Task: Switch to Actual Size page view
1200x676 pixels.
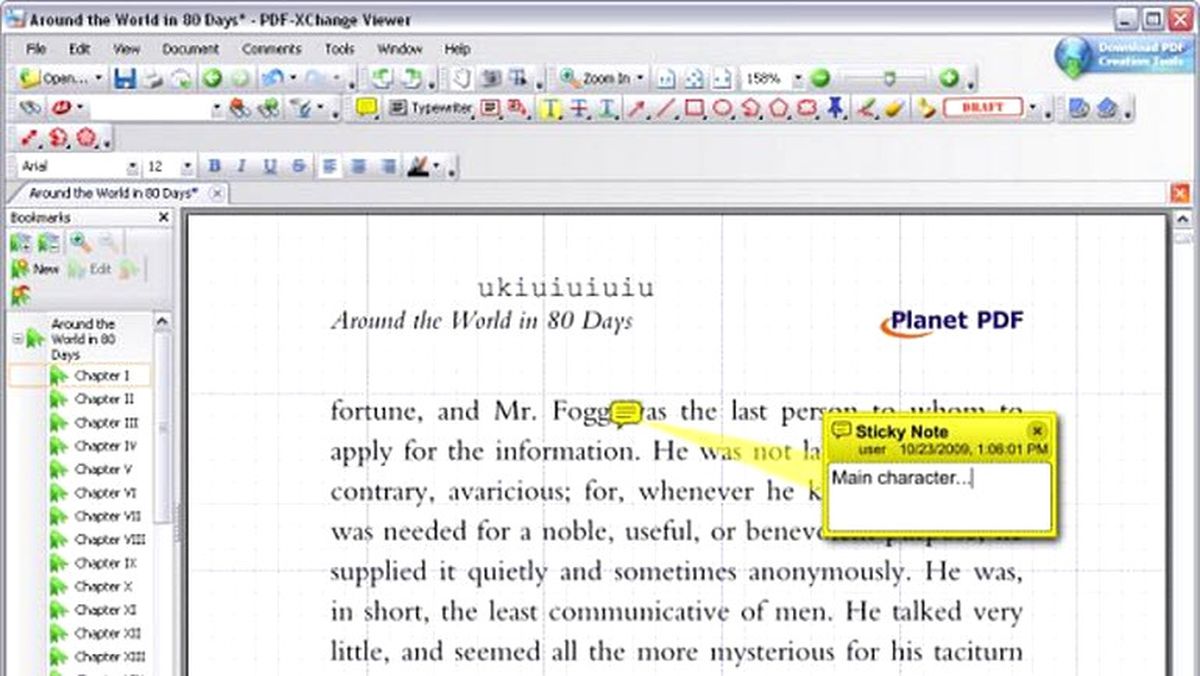Action: pos(666,78)
